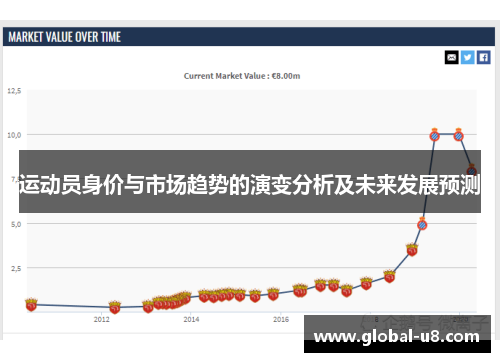Click the latest 8.0 value data marker
The height and width of the screenshot is (362, 500).
[x=471, y=170]
